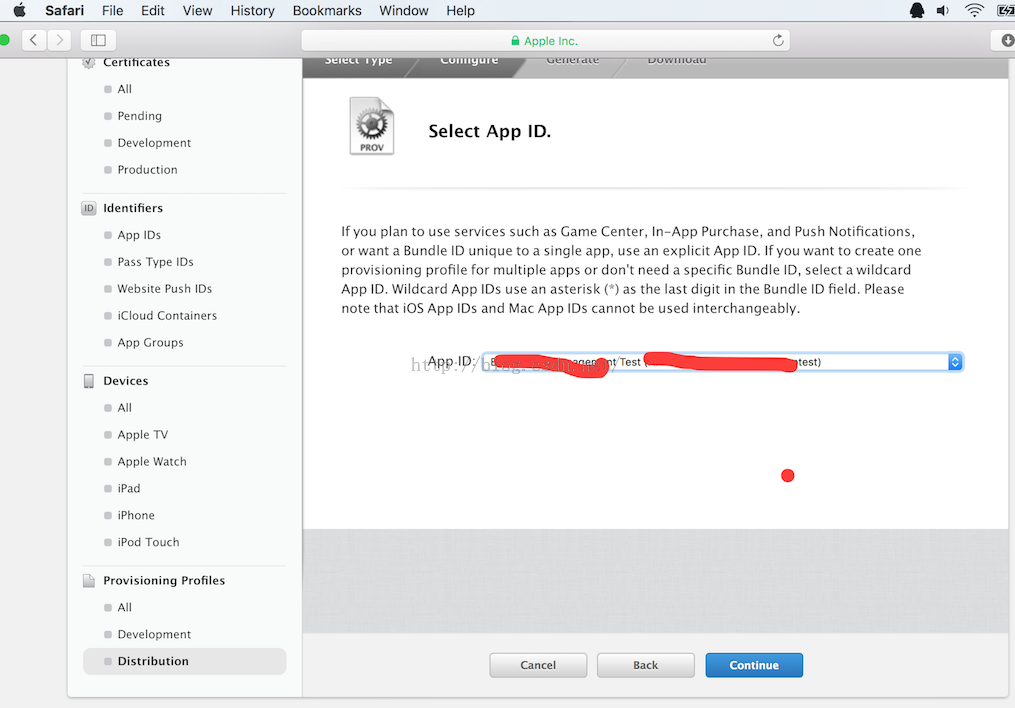Open the History menu
Screen dimensions: 1015x708
pos(252,10)
